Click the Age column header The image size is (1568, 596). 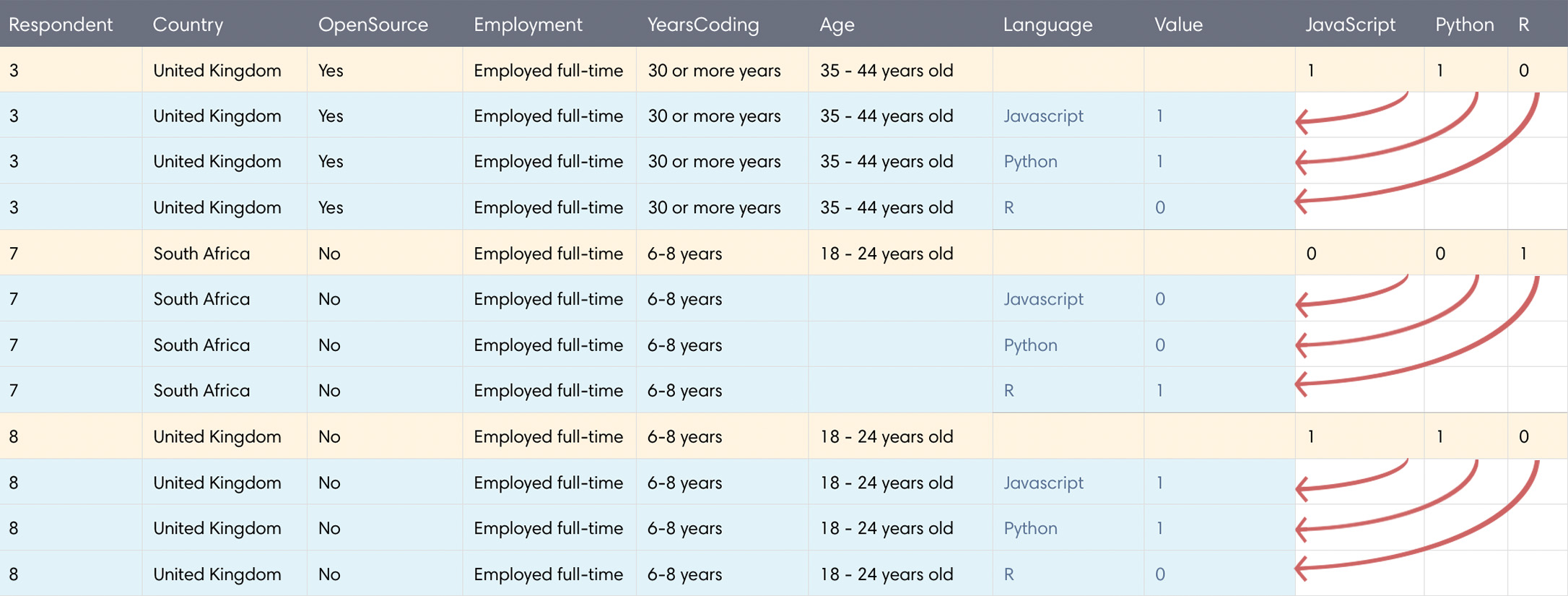click(x=837, y=25)
